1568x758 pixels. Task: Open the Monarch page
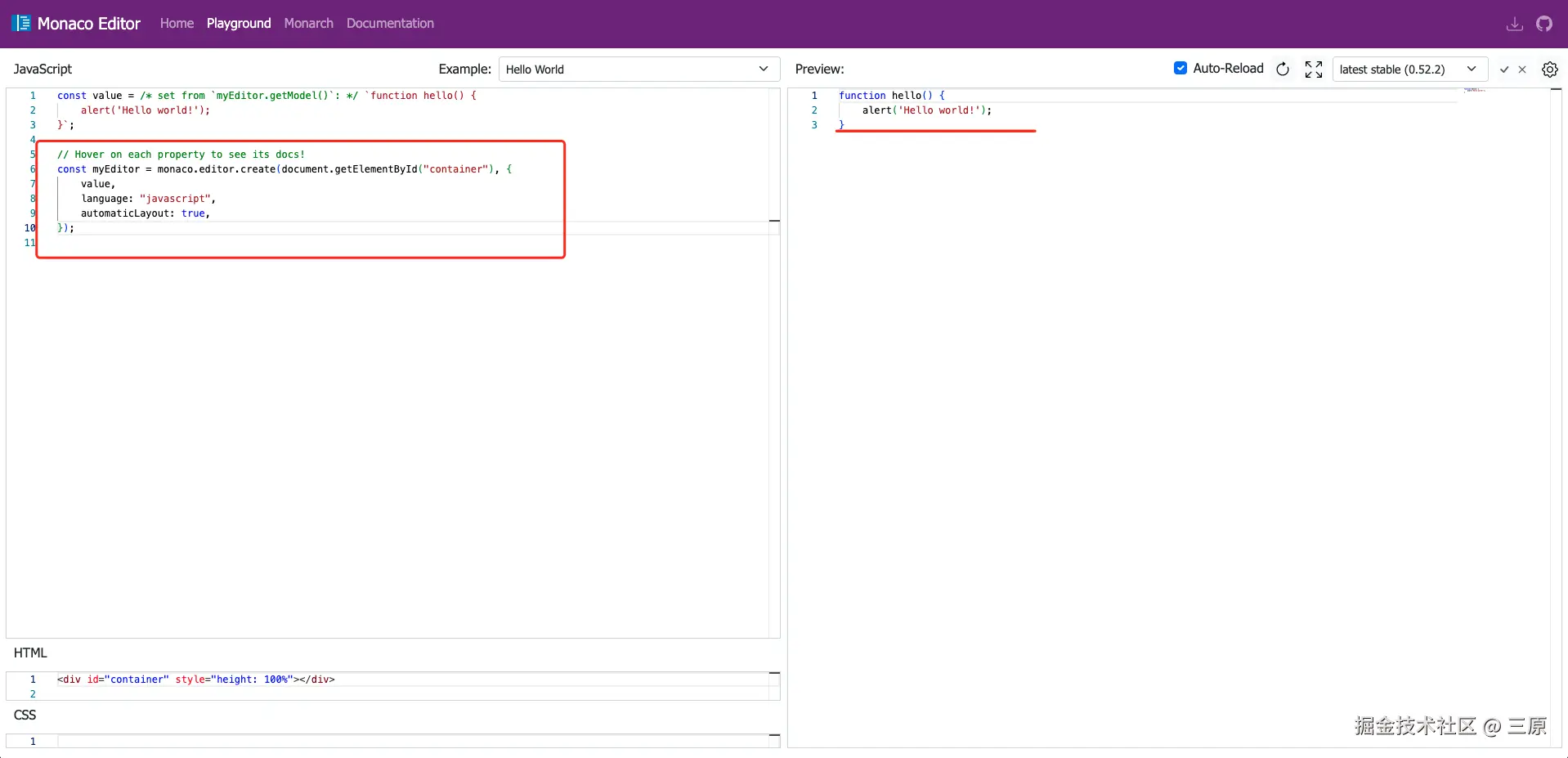pyautogui.click(x=309, y=24)
